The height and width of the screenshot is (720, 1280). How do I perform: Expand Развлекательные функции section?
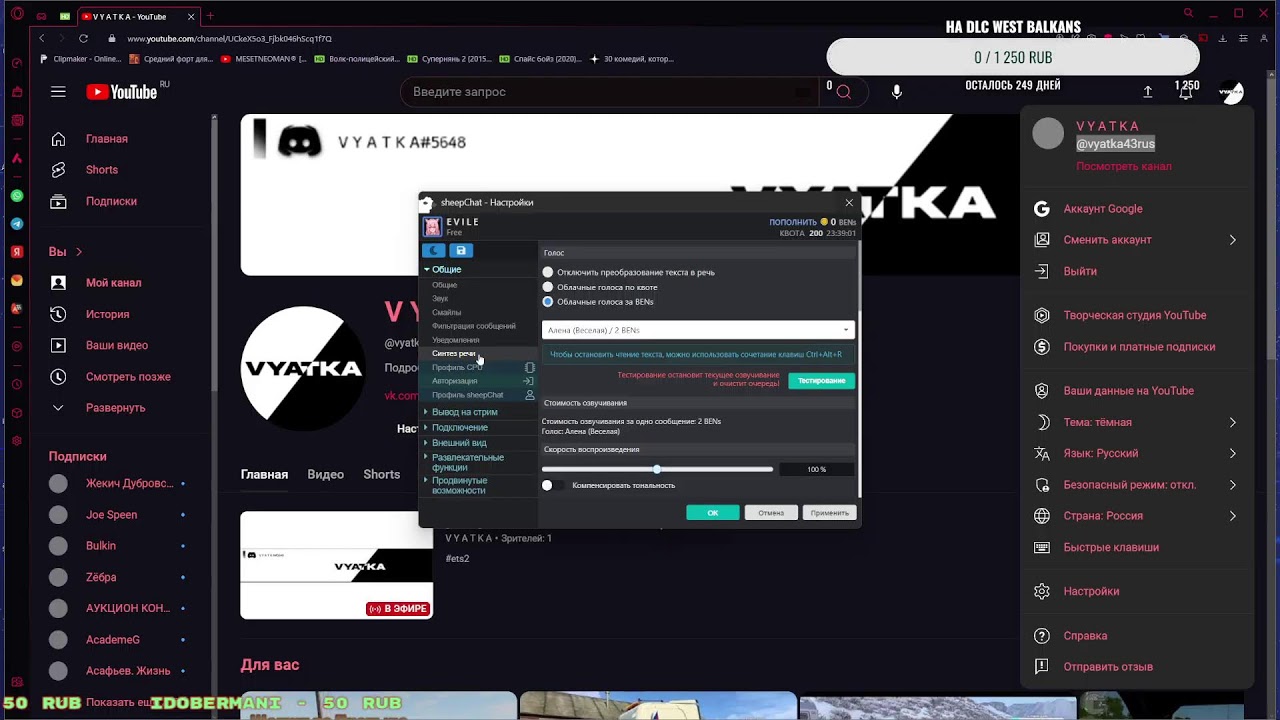(426, 458)
